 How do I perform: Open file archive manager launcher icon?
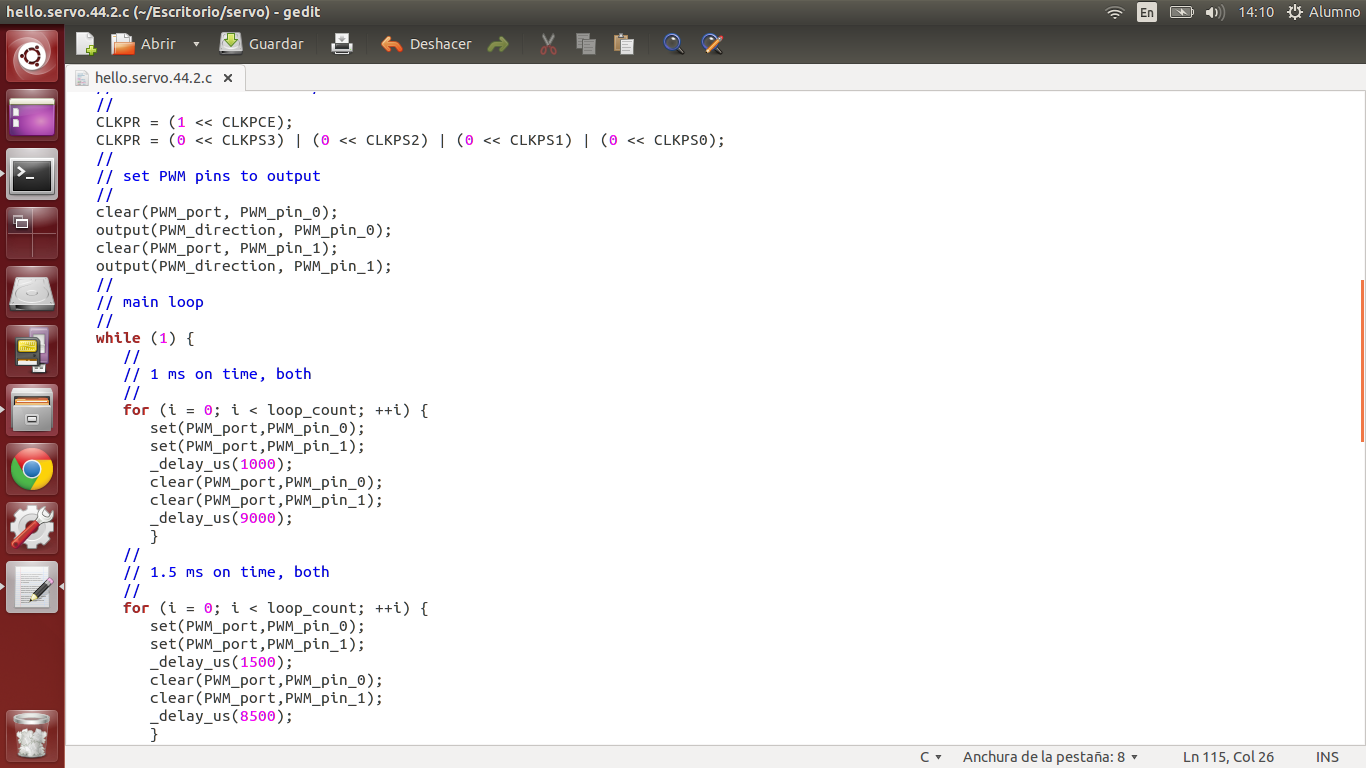pos(33,411)
